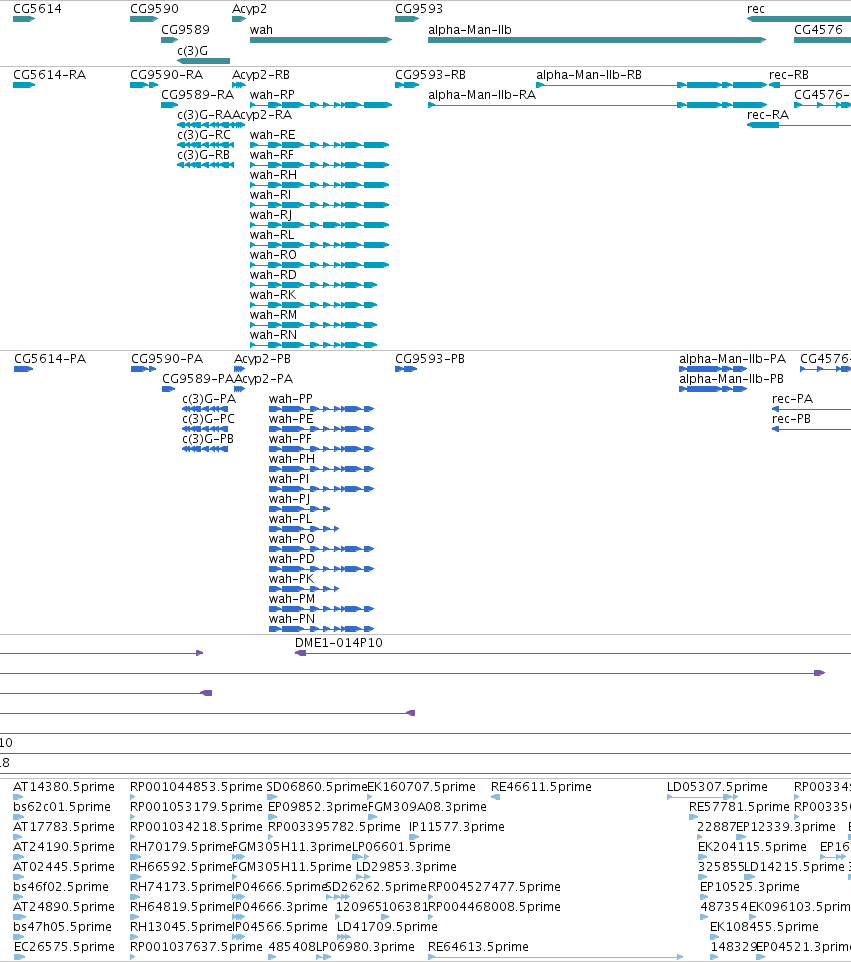Click the wah-RF transcript label

[272, 155]
